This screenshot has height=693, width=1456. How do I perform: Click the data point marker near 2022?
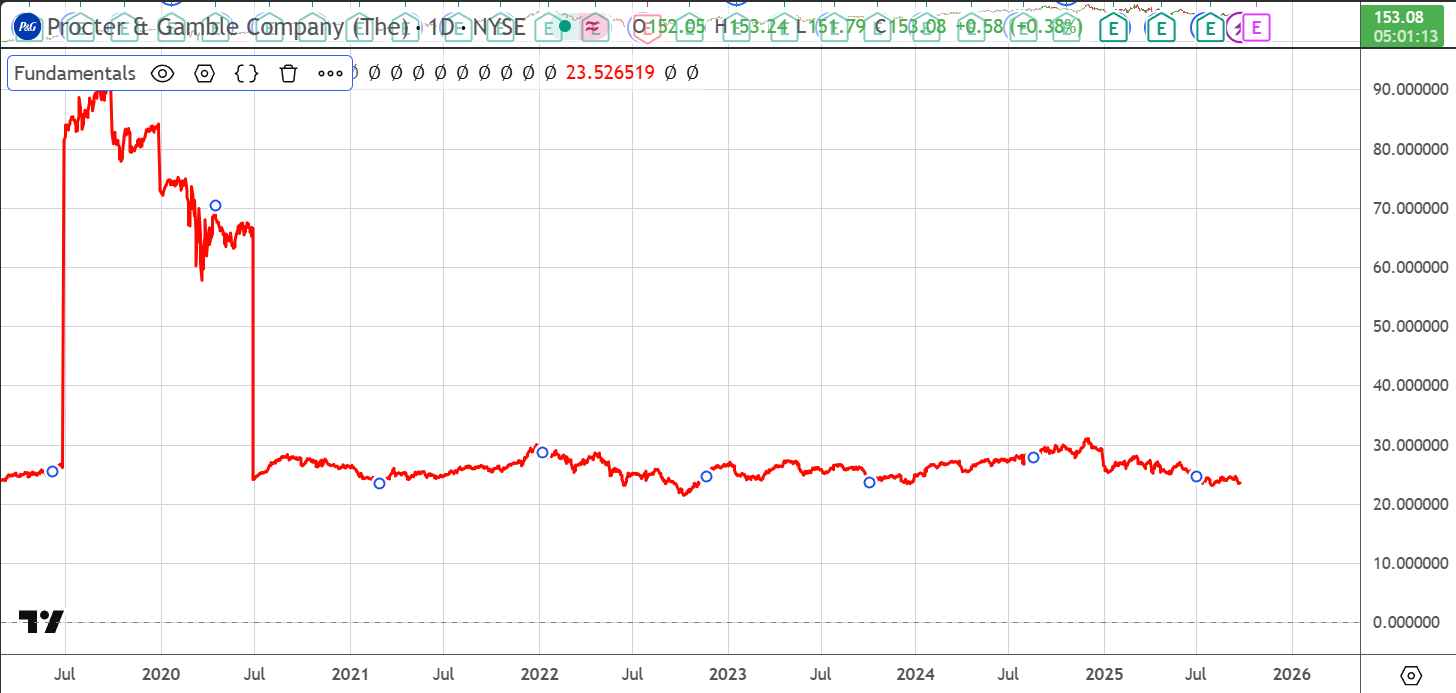coord(543,452)
